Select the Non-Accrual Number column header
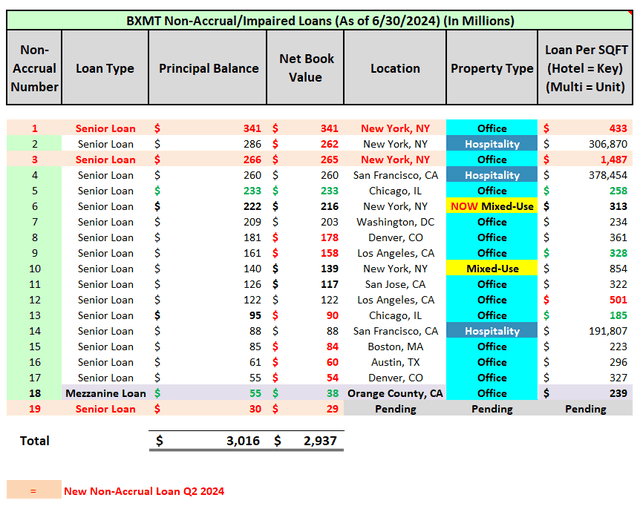Screen dimensions: 640x509 tap(34, 68)
